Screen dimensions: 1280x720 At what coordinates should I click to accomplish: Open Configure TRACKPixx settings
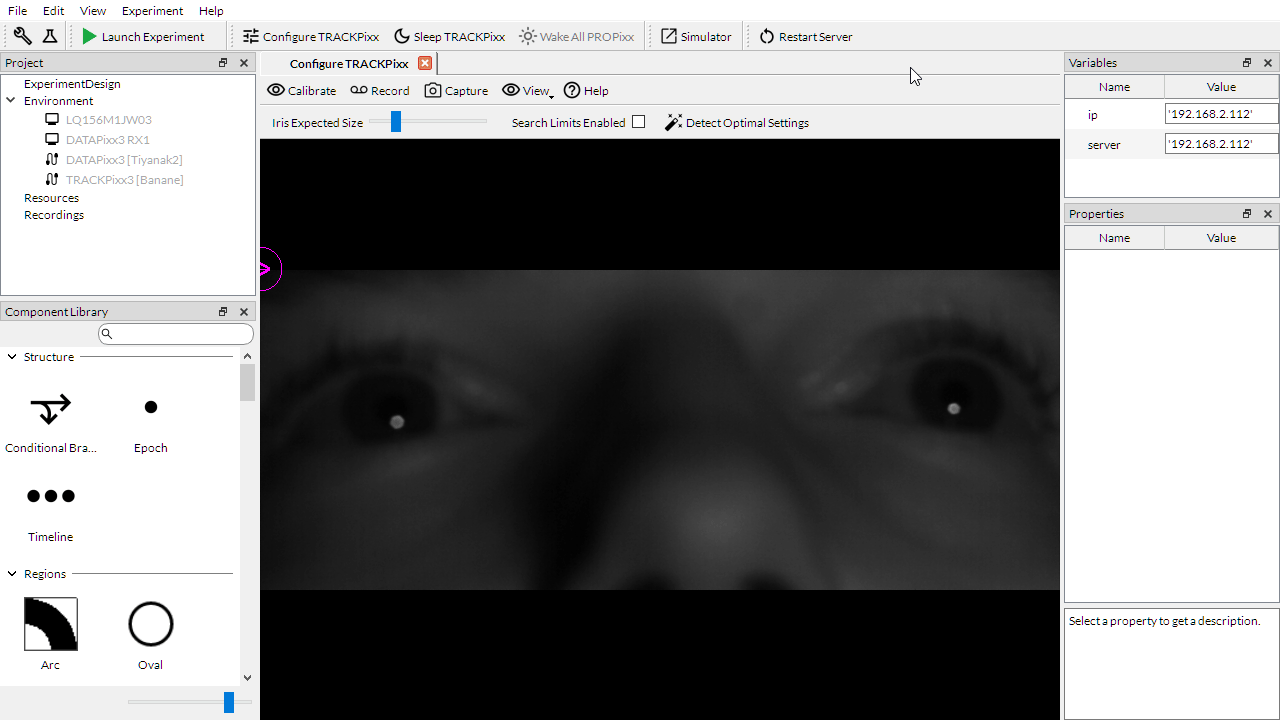pyautogui.click(x=310, y=36)
